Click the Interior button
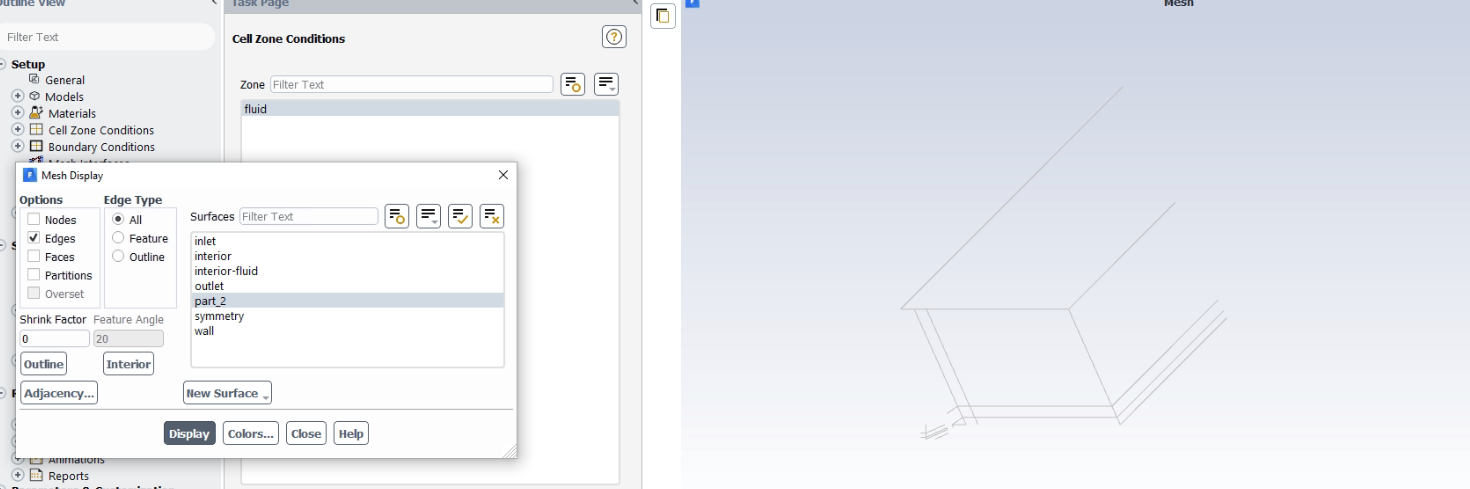The width and height of the screenshot is (1470, 489). click(x=128, y=364)
